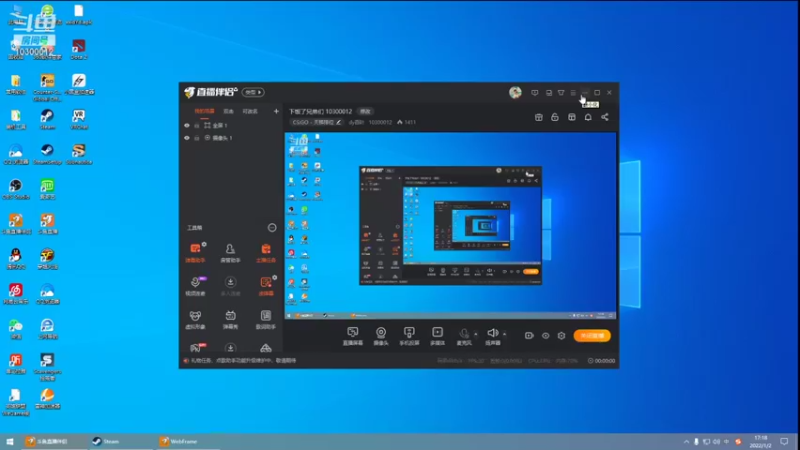Click the stream timer 00:00:00

(x=602, y=361)
